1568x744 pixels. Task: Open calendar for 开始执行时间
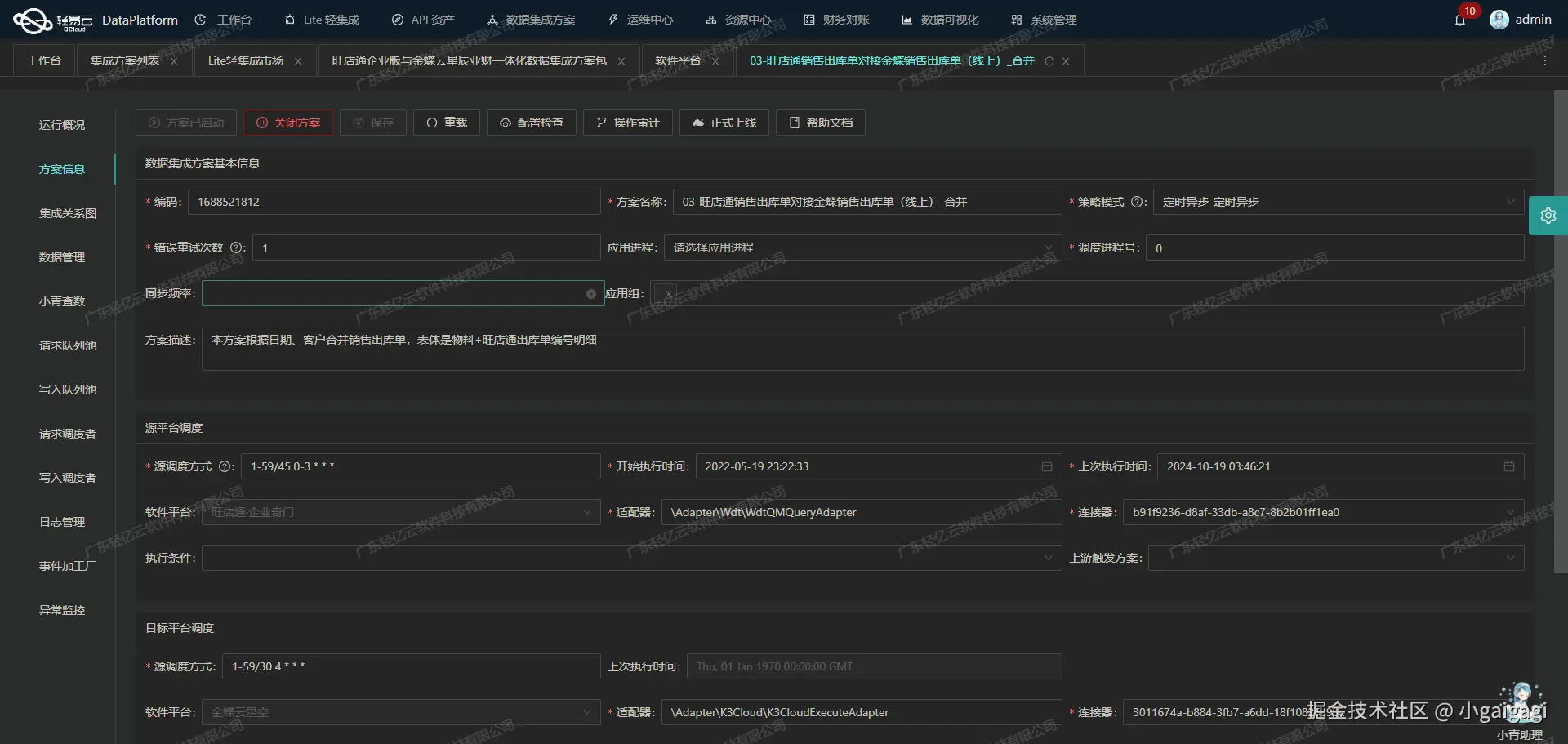1047,466
